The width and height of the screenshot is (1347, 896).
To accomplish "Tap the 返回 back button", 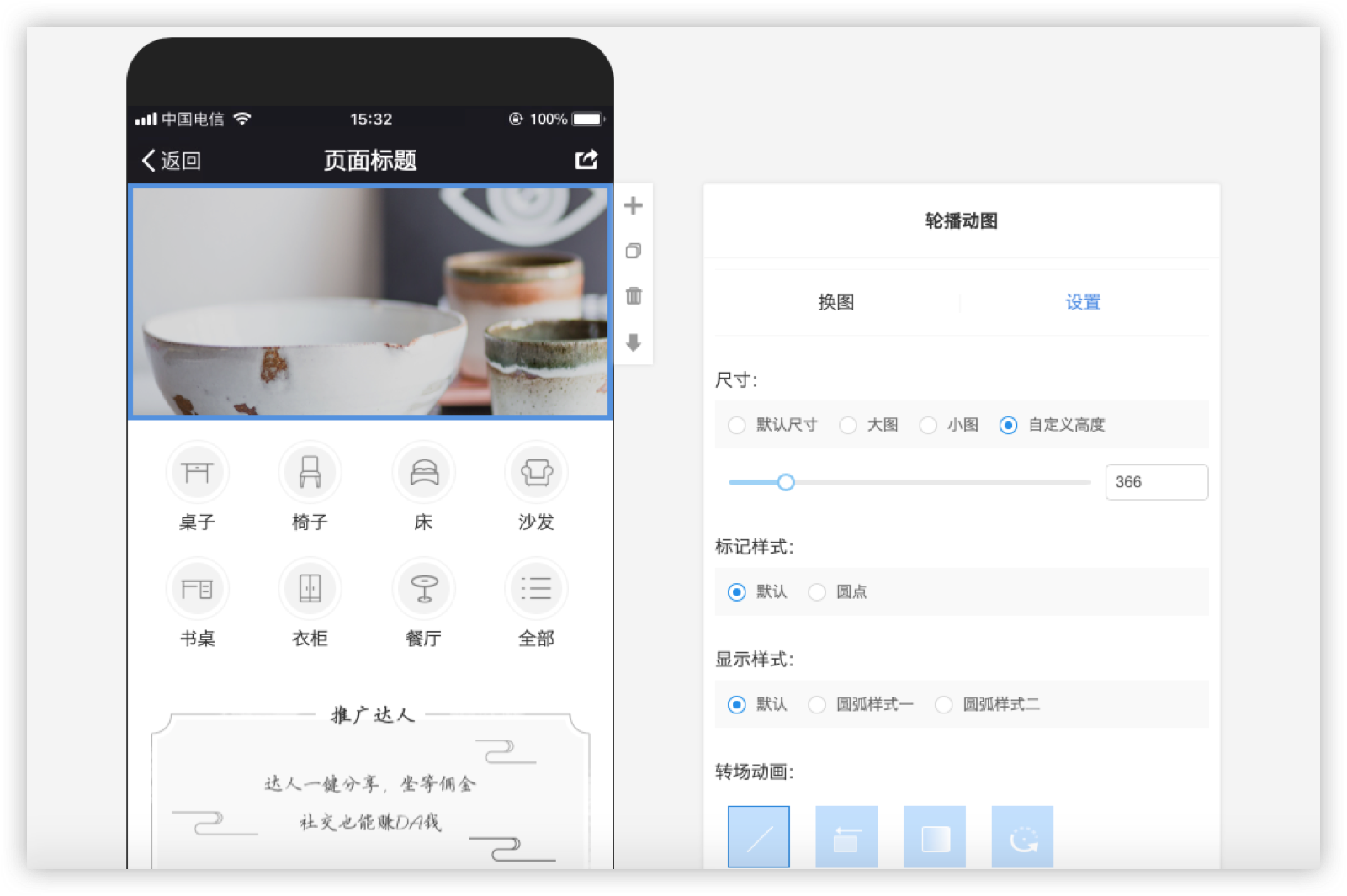I will 172,161.
